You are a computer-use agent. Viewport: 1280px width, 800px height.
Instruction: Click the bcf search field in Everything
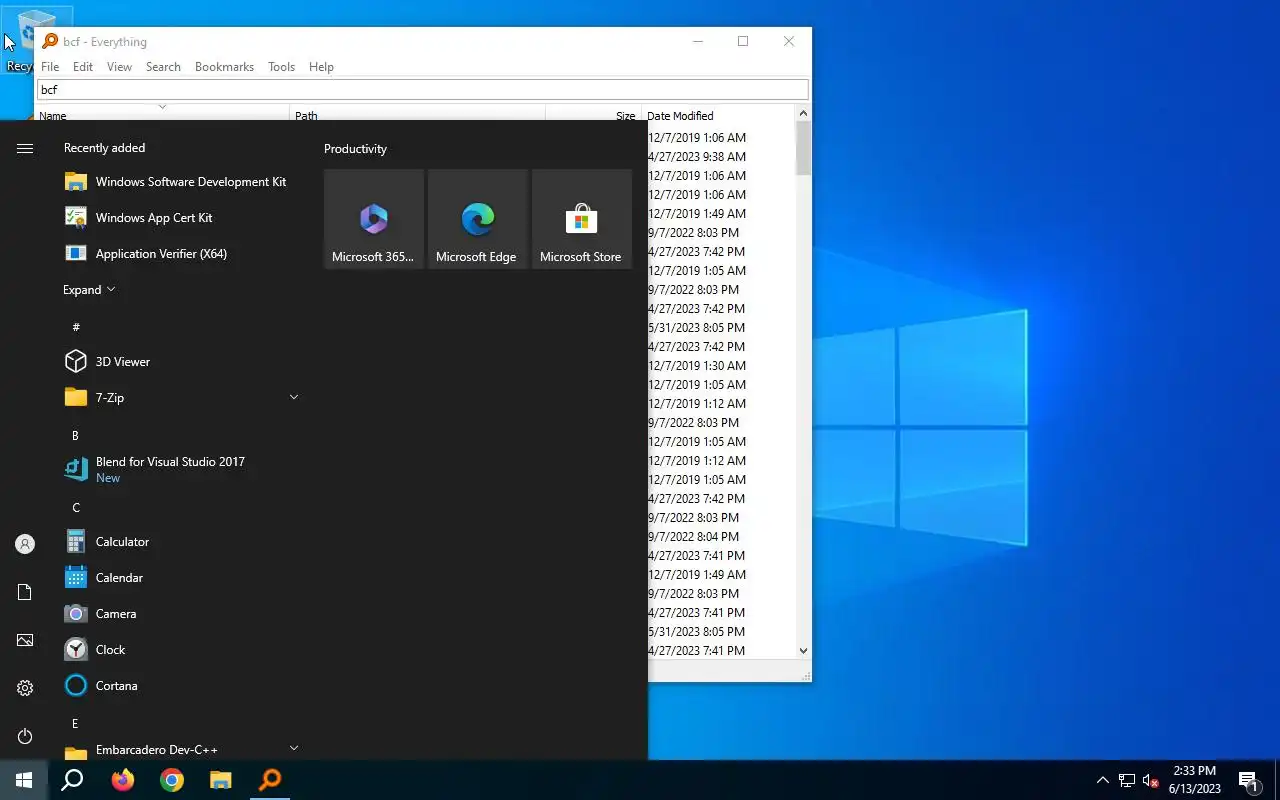point(422,90)
